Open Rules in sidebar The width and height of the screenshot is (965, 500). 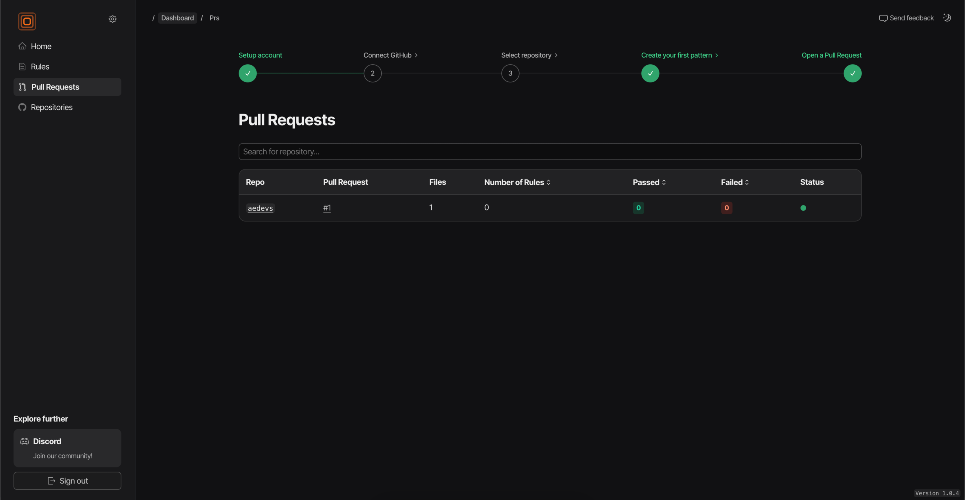click(67, 67)
